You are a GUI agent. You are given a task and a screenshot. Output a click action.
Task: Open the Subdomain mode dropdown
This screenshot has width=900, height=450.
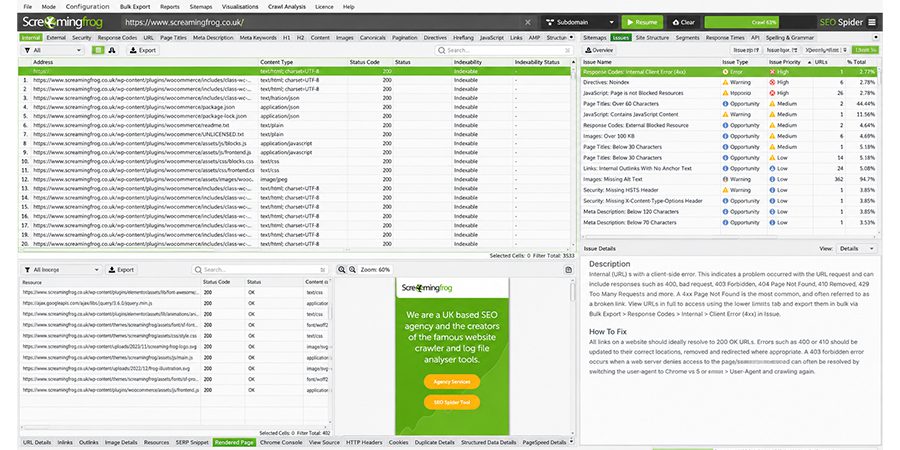(x=580, y=22)
